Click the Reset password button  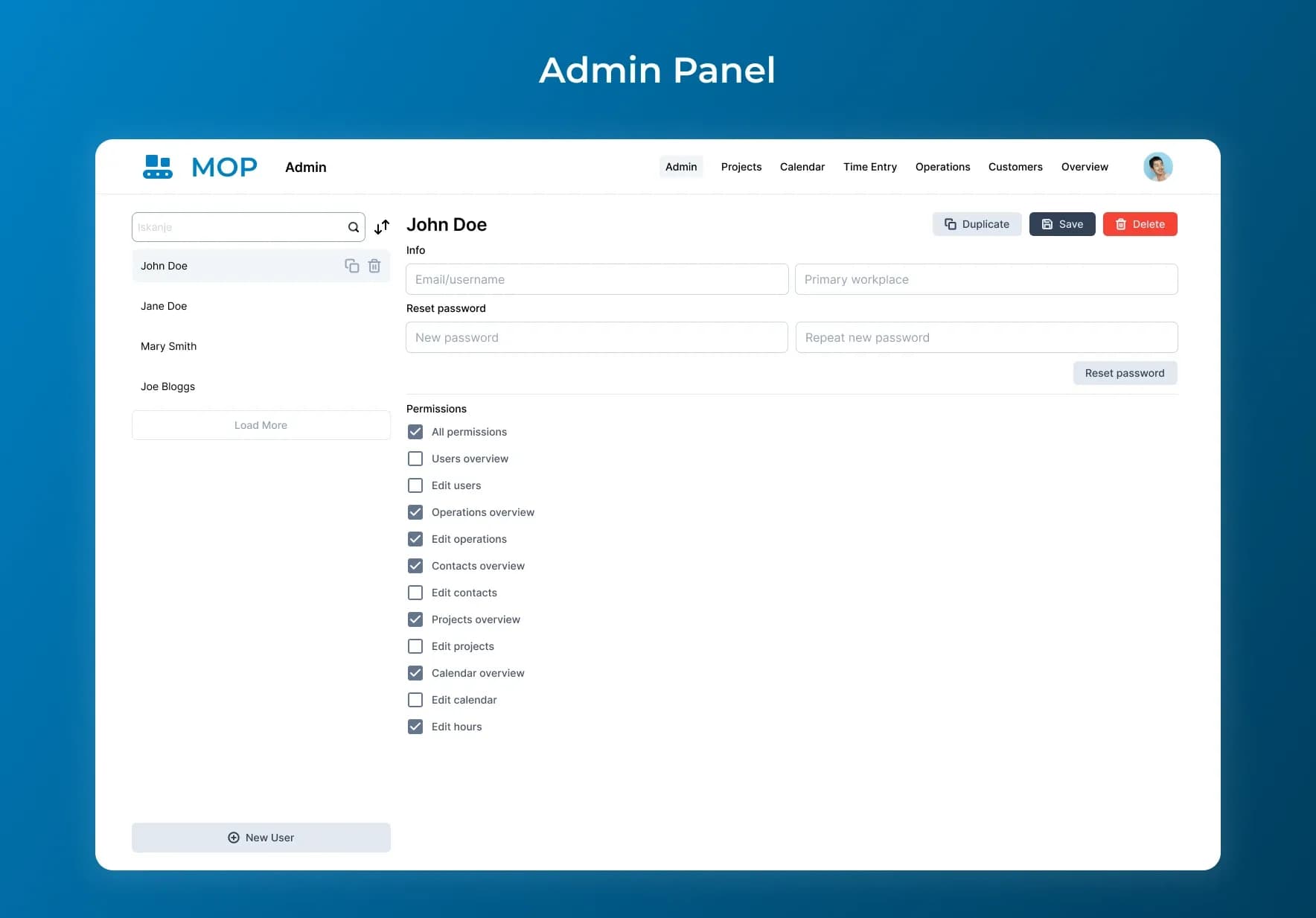[x=1125, y=373]
